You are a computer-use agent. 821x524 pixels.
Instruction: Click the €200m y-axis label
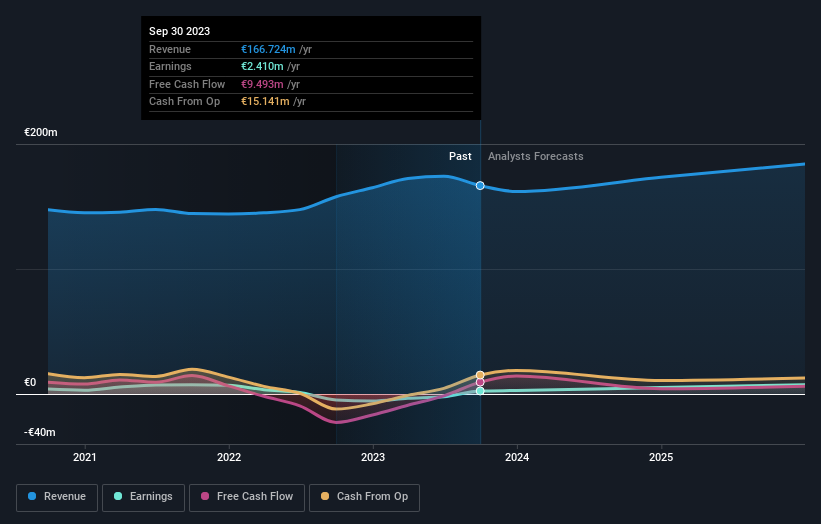(41, 132)
